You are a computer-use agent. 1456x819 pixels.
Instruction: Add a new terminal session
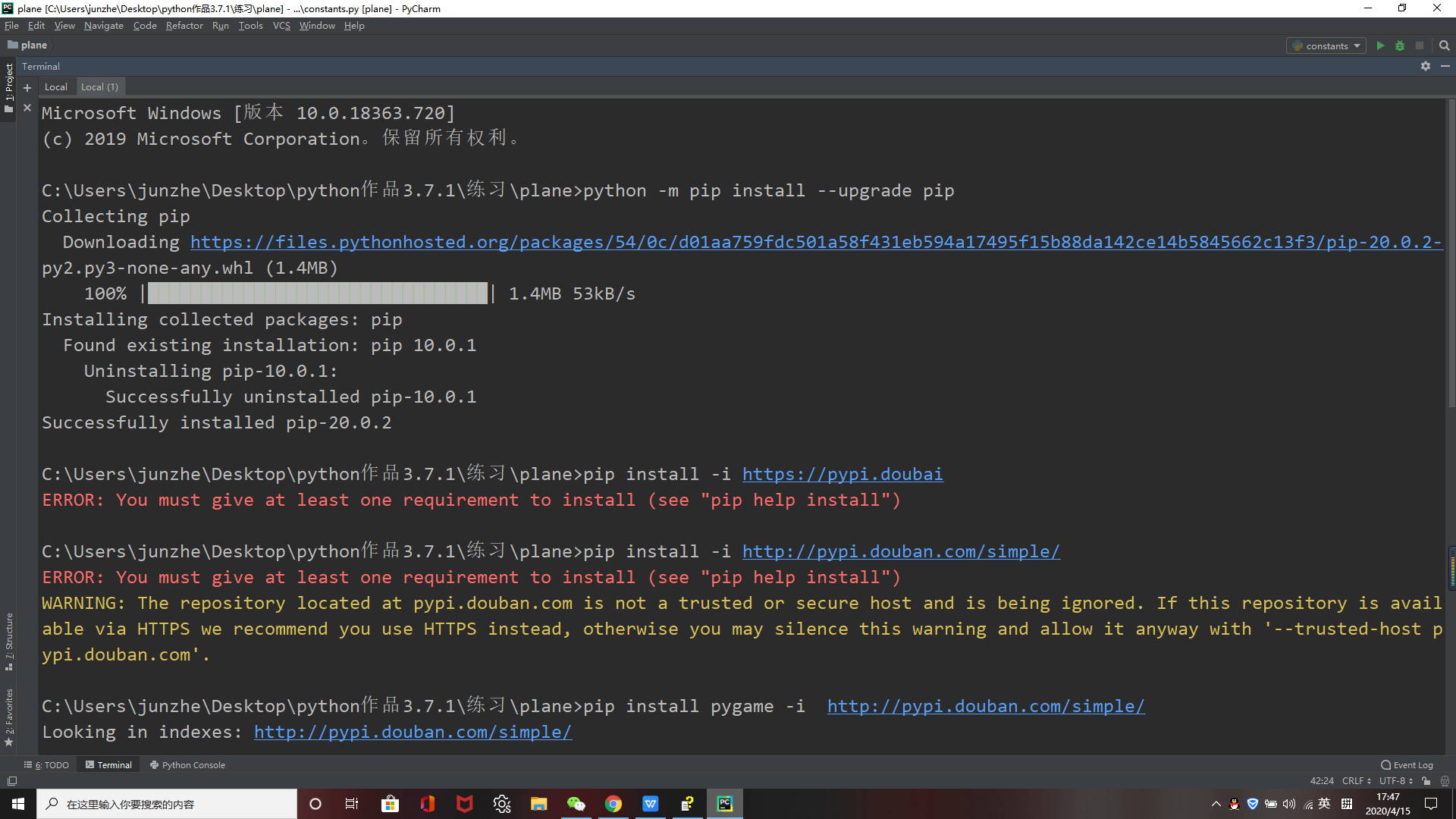(x=27, y=87)
